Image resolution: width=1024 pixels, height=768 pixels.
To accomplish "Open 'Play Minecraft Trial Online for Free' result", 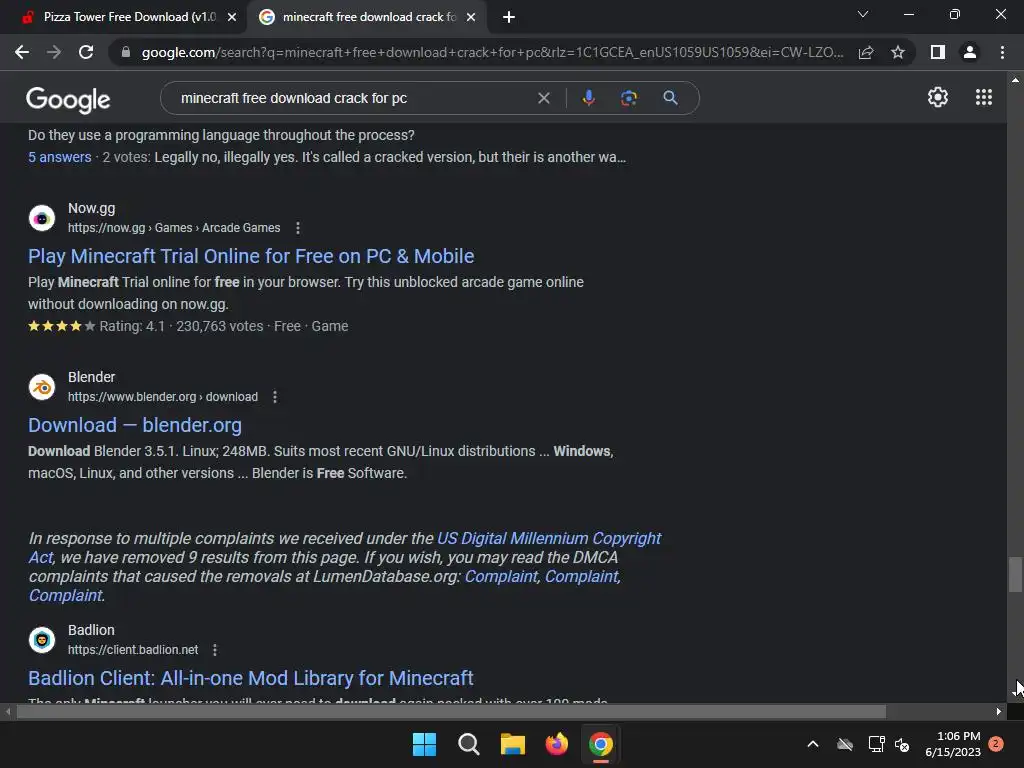I will tap(251, 256).
